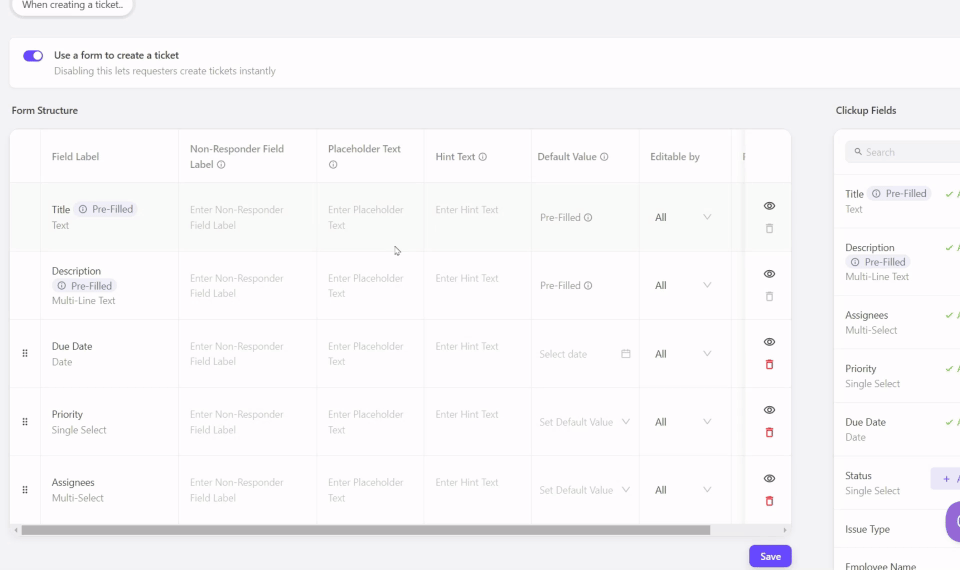Hide the Title field using eye icon

(x=769, y=206)
